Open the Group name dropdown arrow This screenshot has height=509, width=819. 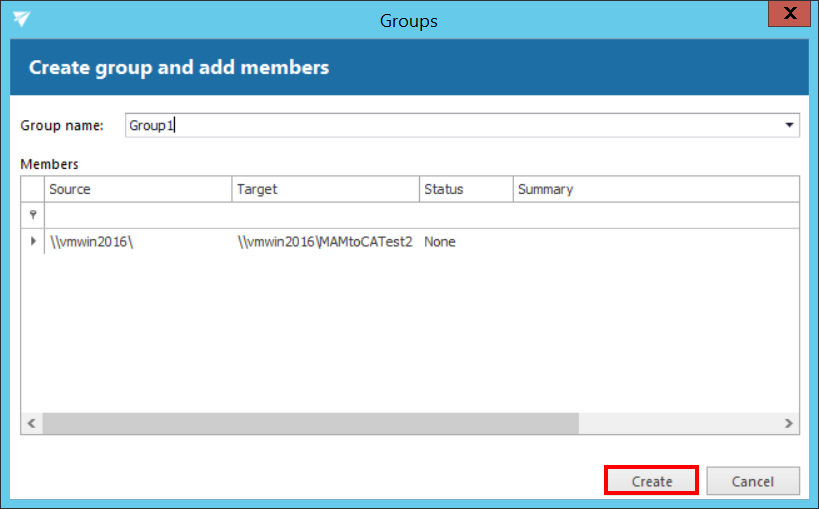tap(789, 126)
